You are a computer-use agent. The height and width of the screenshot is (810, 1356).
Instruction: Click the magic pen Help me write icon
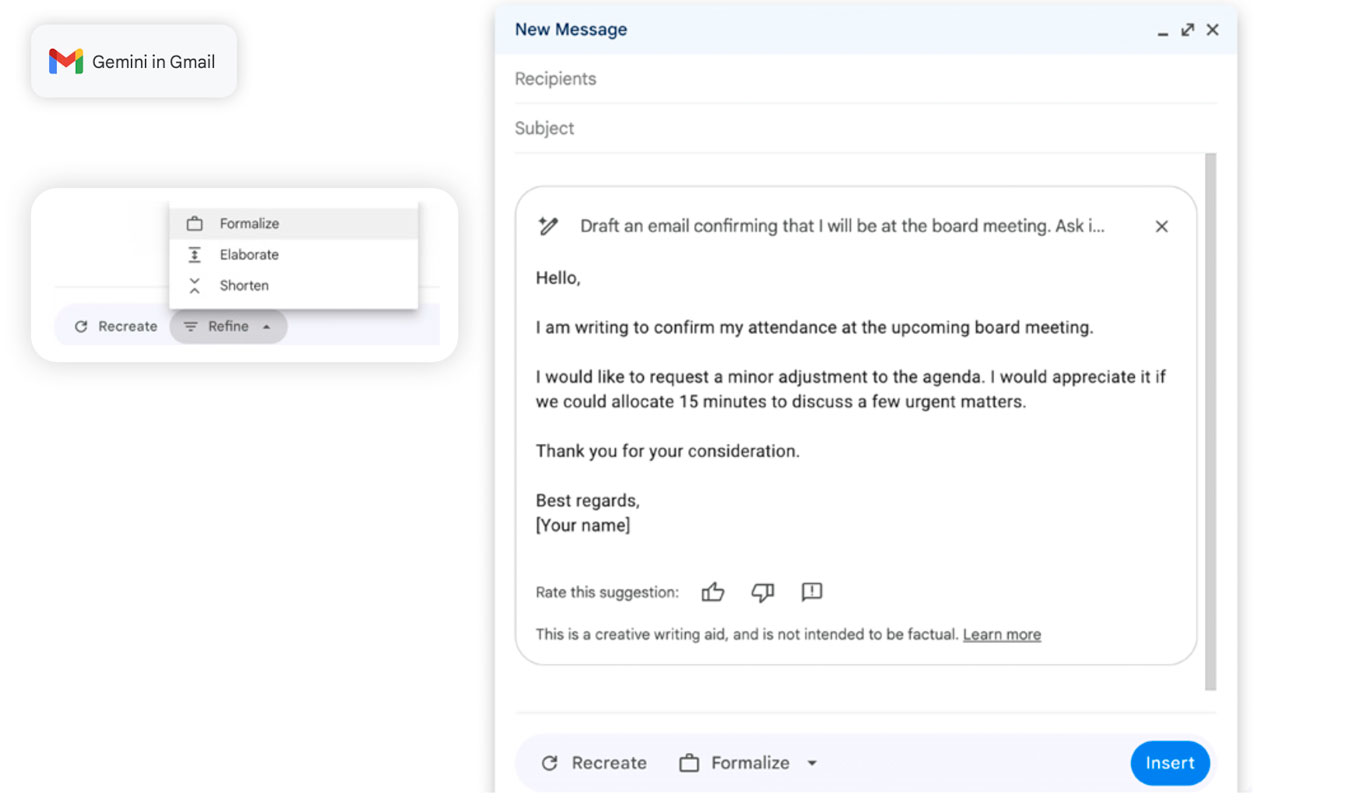tap(548, 227)
